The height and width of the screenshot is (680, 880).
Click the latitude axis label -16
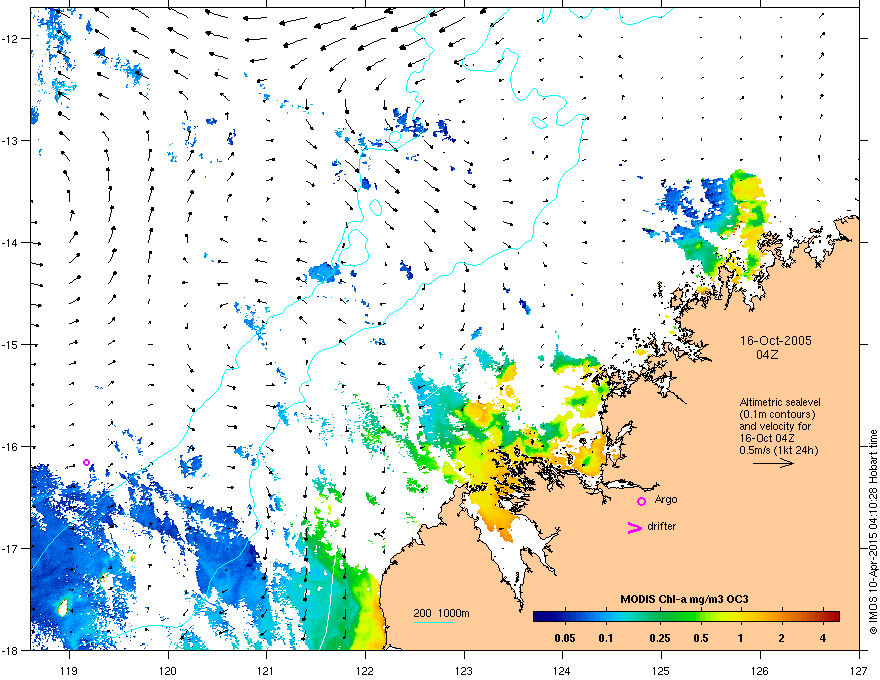coord(10,447)
